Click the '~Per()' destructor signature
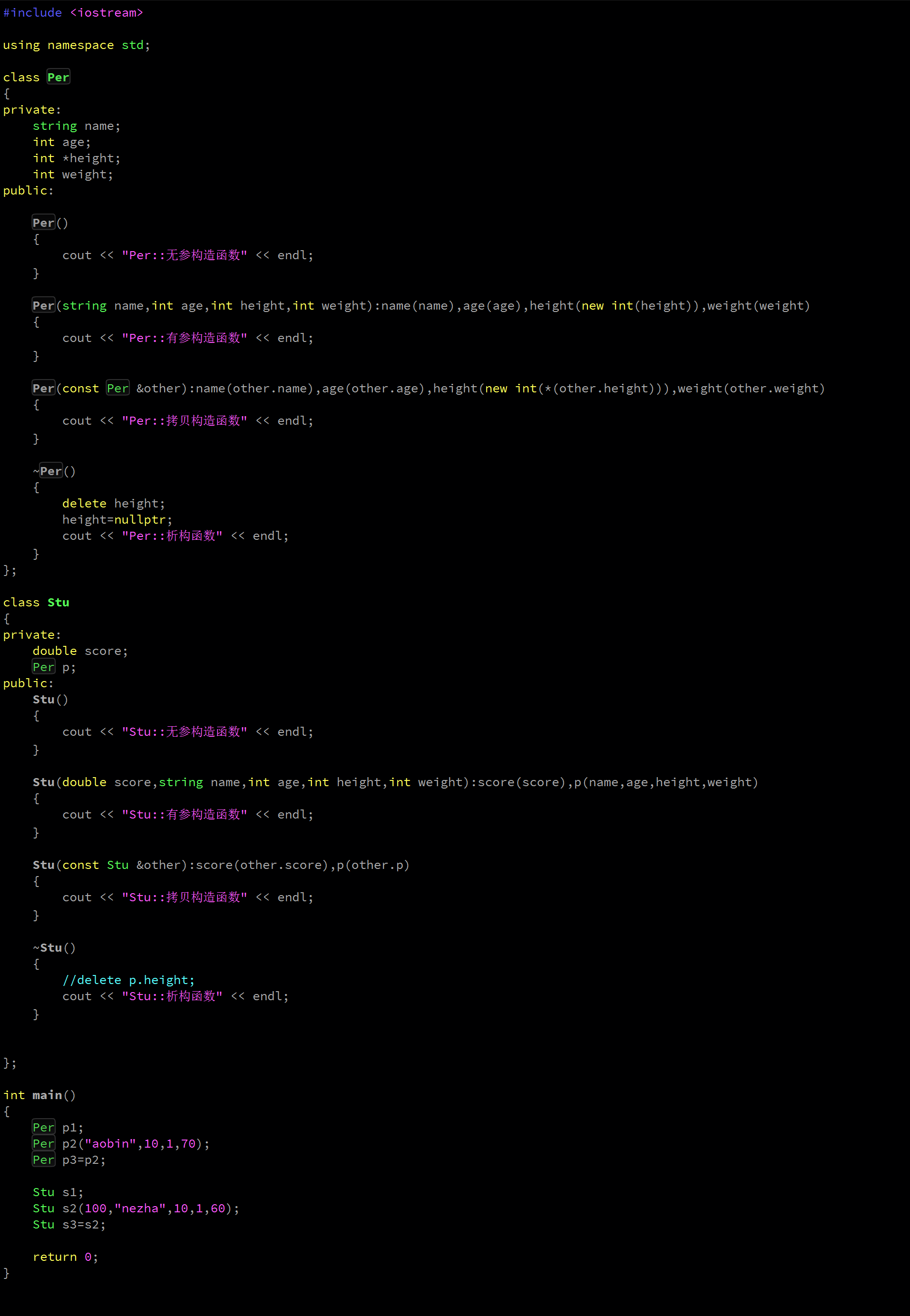 54,471
